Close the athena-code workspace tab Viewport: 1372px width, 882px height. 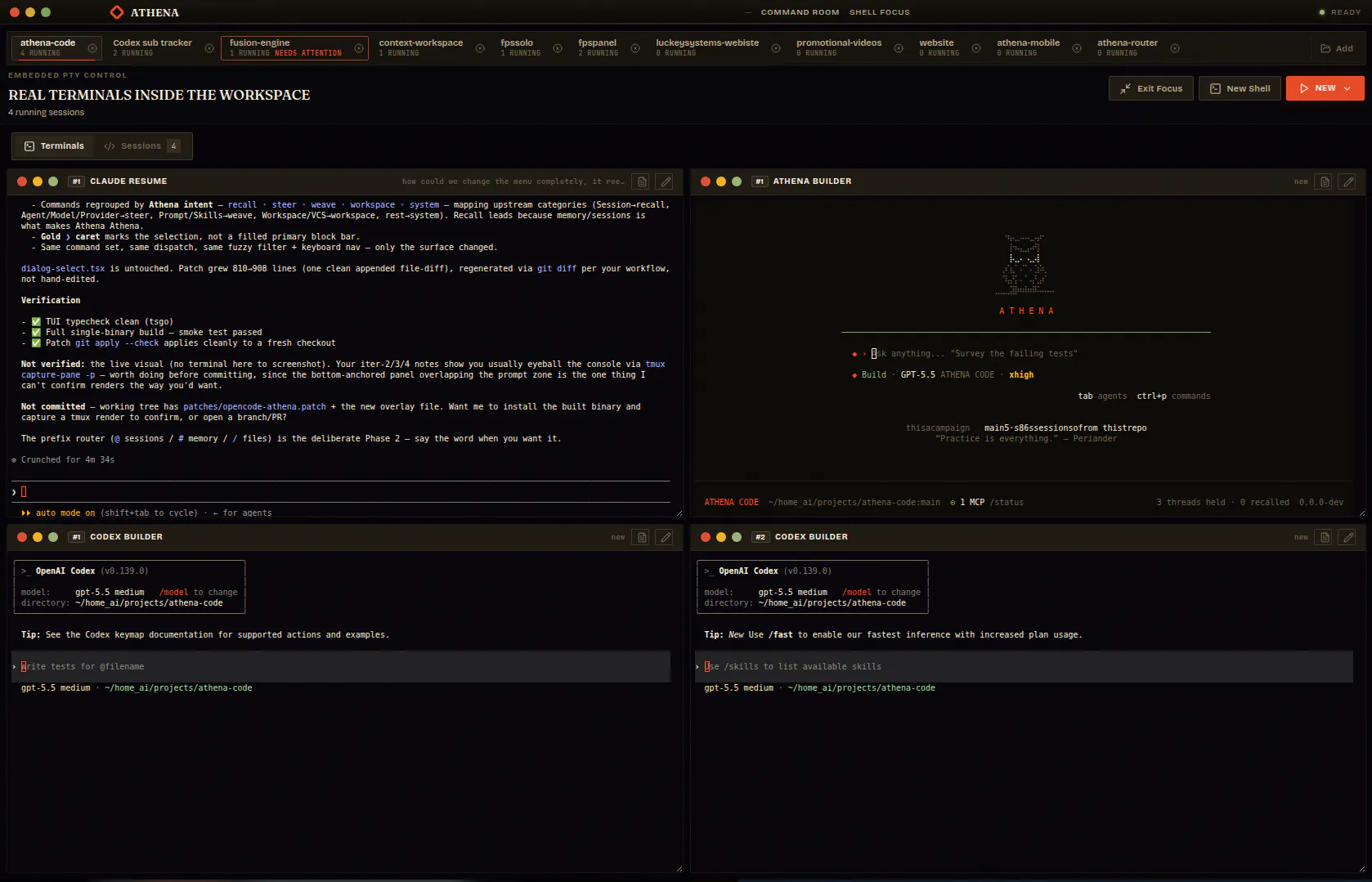tap(92, 48)
